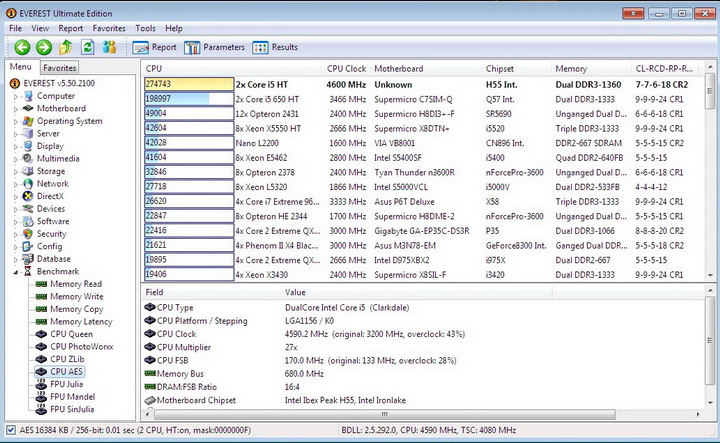Sort by the Chipset column header
720x443 pixels.
pos(516,68)
